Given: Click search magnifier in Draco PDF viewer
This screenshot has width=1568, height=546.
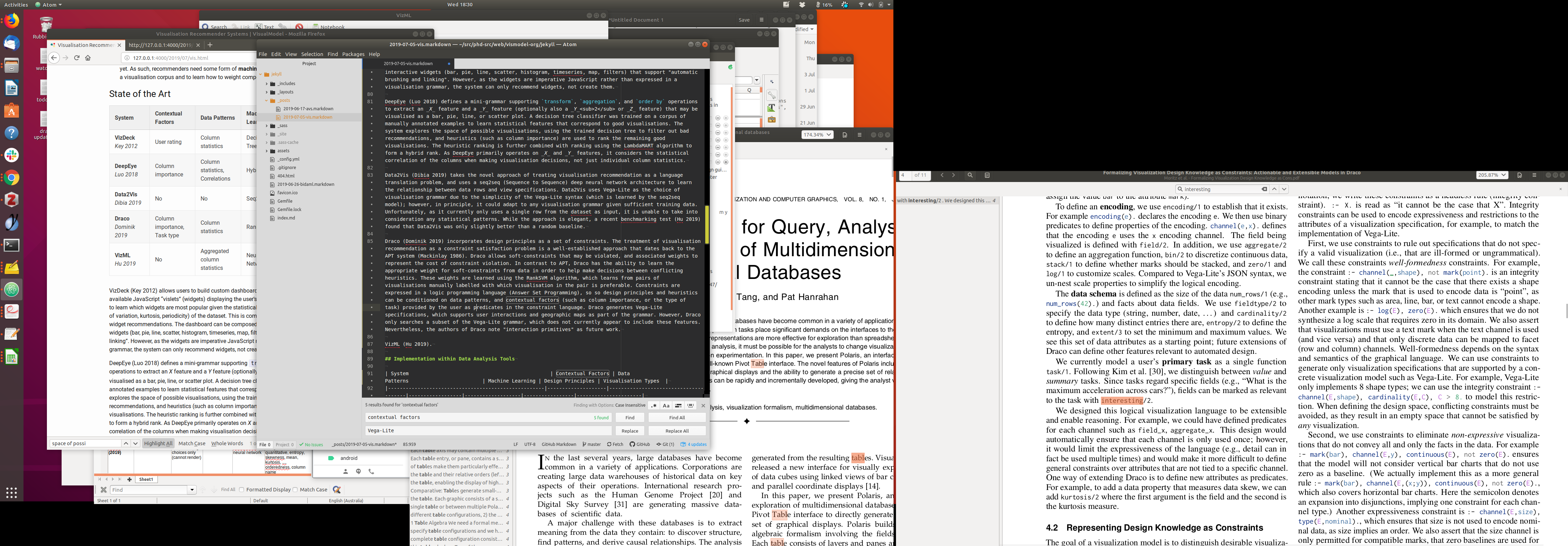Looking at the screenshot, I should pyautogui.click(x=969, y=175).
